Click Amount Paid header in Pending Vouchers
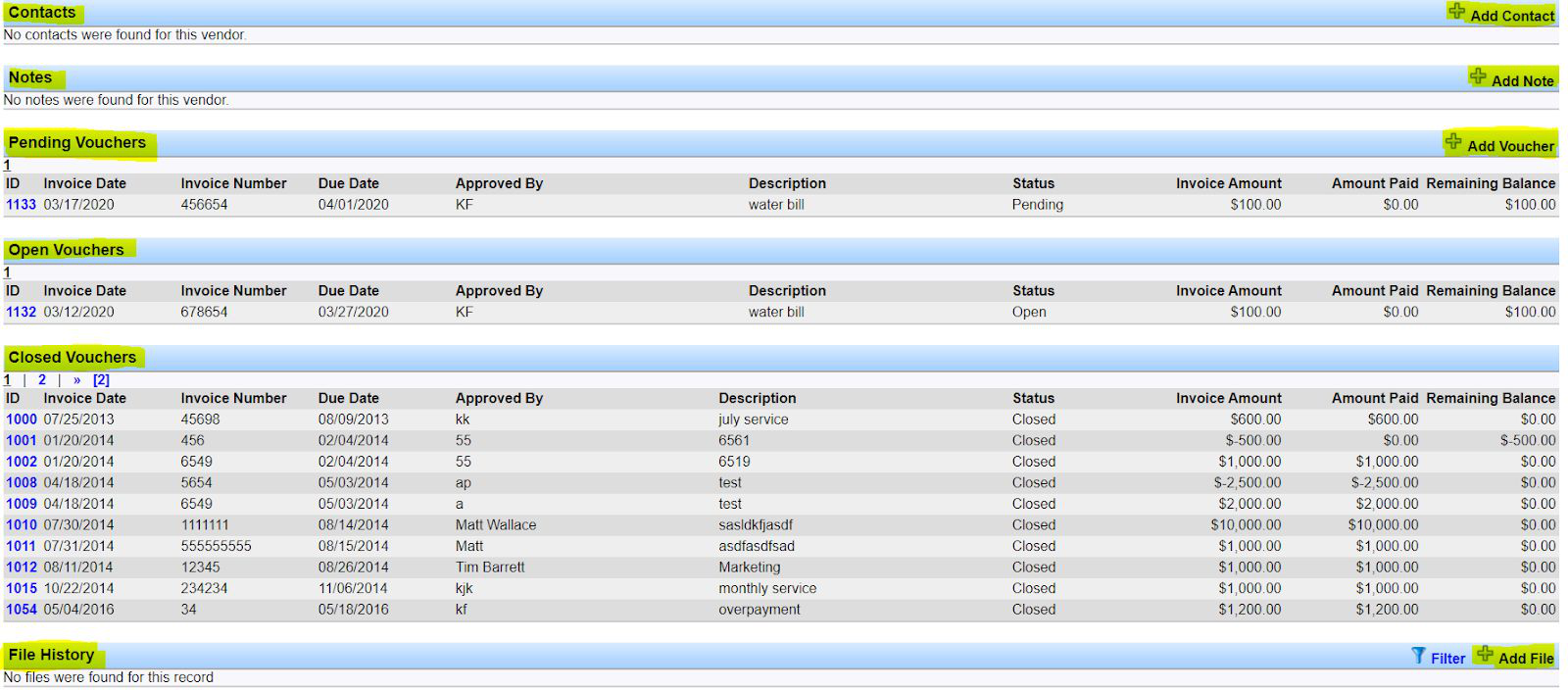1568x690 pixels. (x=1375, y=183)
